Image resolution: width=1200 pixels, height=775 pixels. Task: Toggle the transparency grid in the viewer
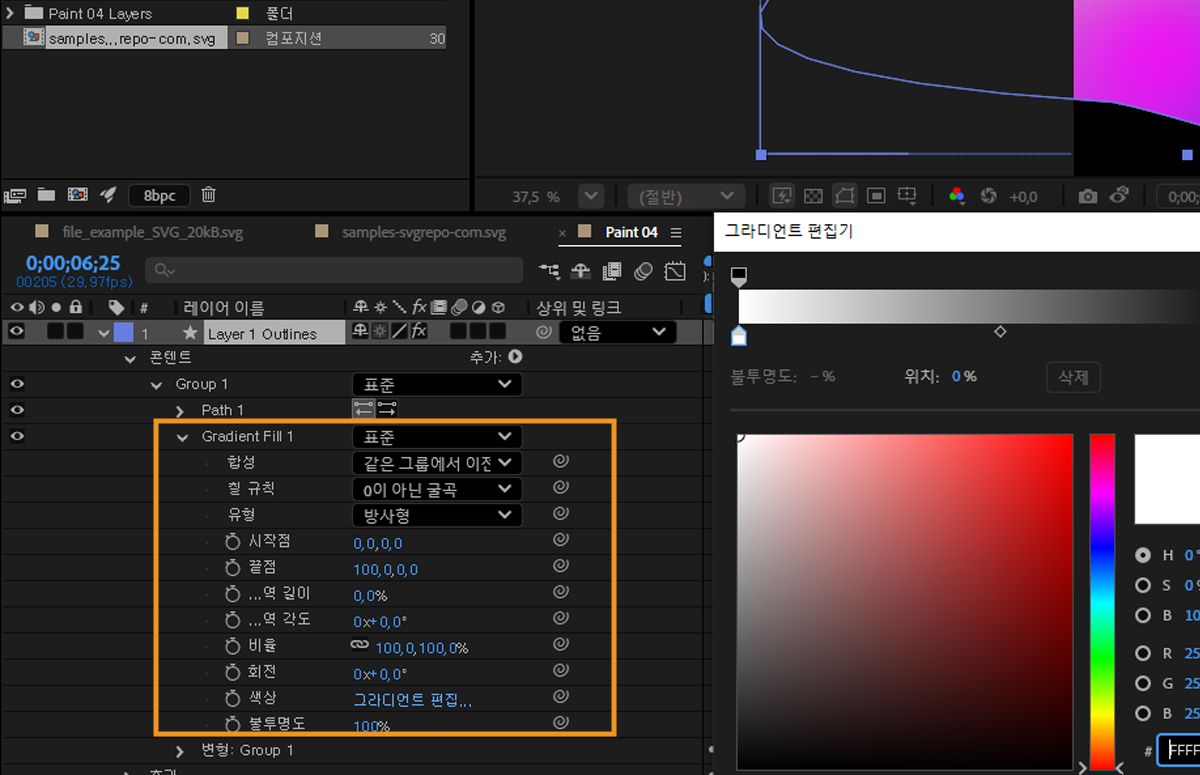(812, 195)
